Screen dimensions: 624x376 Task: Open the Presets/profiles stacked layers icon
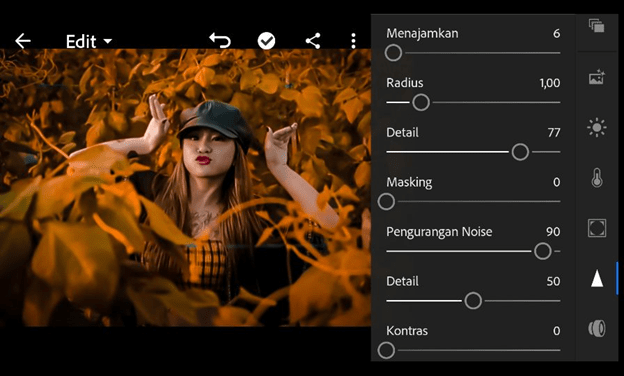tap(597, 26)
